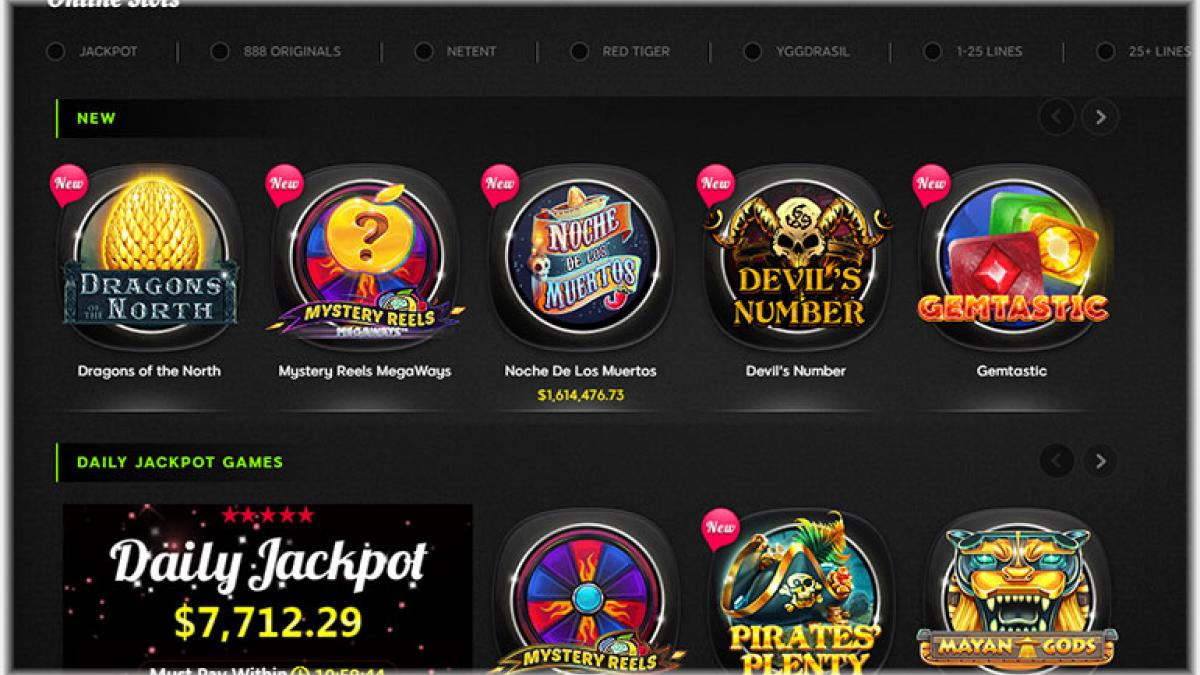Image resolution: width=1200 pixels, height=675 pixels.
Task: Launch the Devil's Number slot icon
Action: (x=797, y=256)
